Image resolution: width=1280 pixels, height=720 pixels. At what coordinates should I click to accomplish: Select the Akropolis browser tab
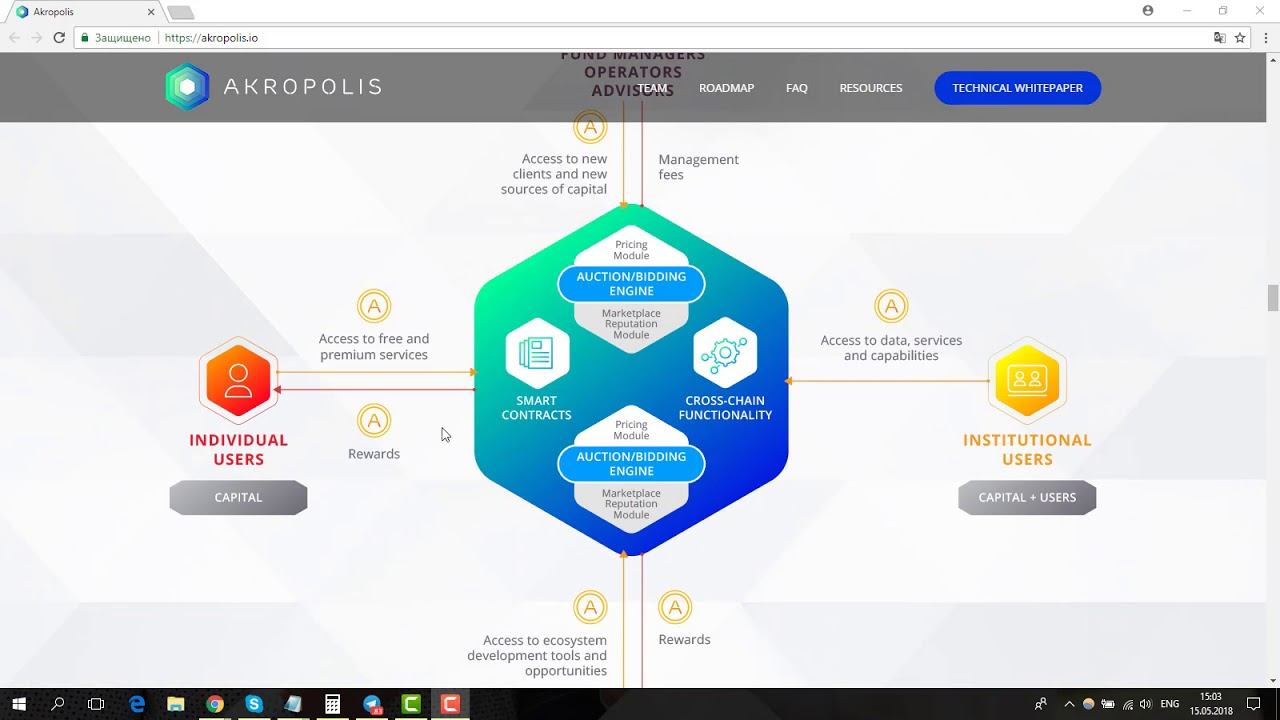pyautogui.click(x=84, y=12)
